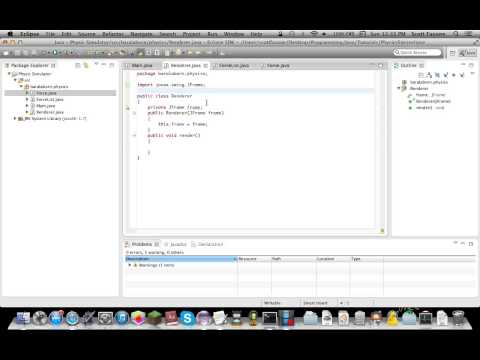Maximize the editor area

click(380, 65)
